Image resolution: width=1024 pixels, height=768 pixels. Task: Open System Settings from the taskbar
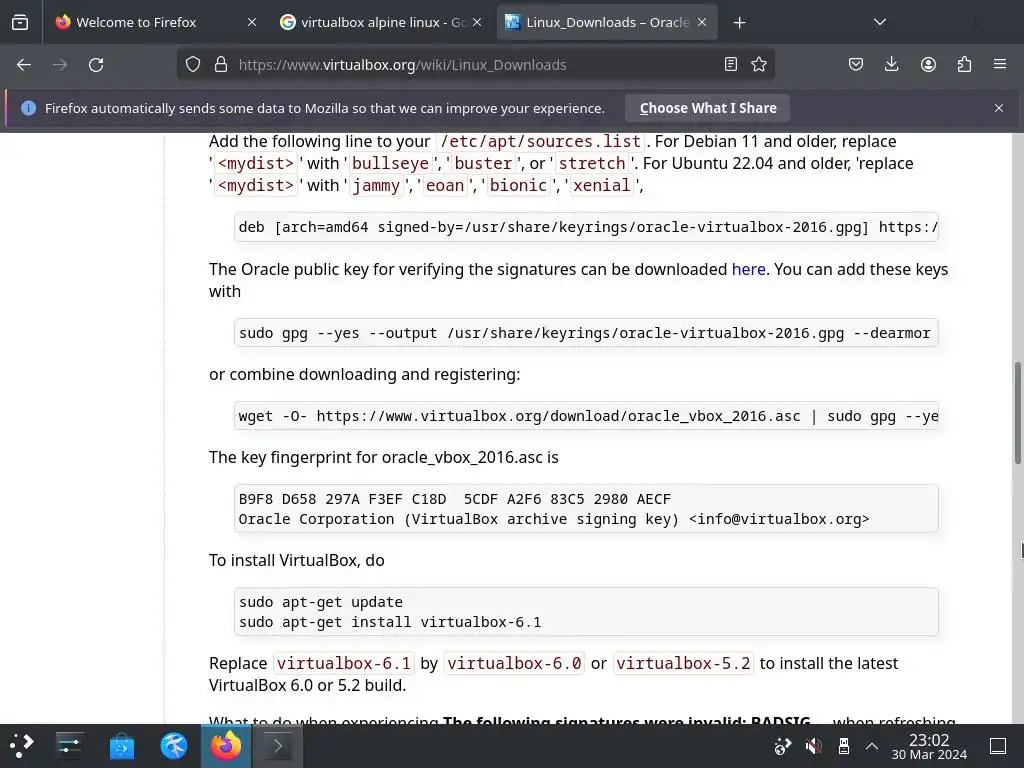pyautogui.click(x=69, y=746)
